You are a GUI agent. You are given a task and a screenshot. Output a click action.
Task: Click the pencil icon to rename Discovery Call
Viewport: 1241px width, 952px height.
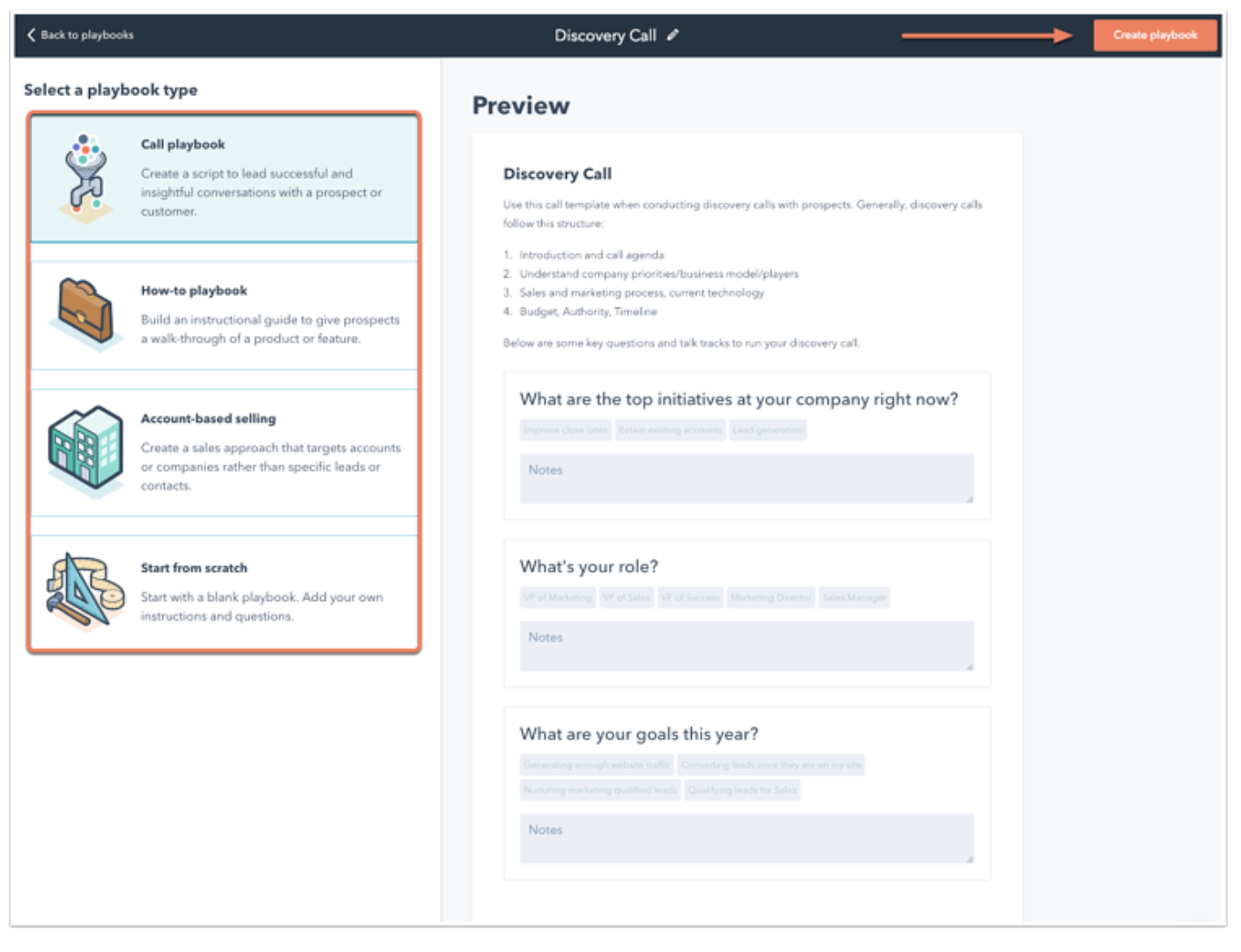click(x=673, y=35)
